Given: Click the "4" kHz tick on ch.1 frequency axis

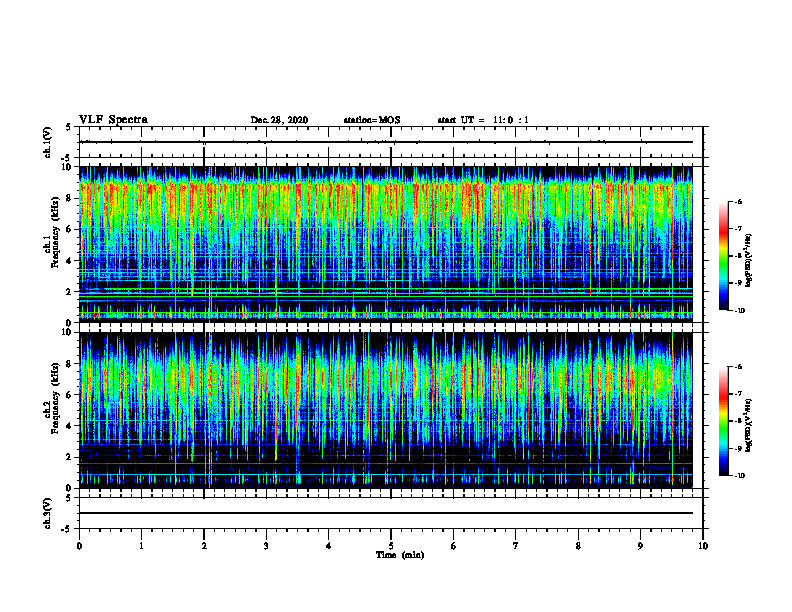Looking at the screenshot, I should click(70, 261).
